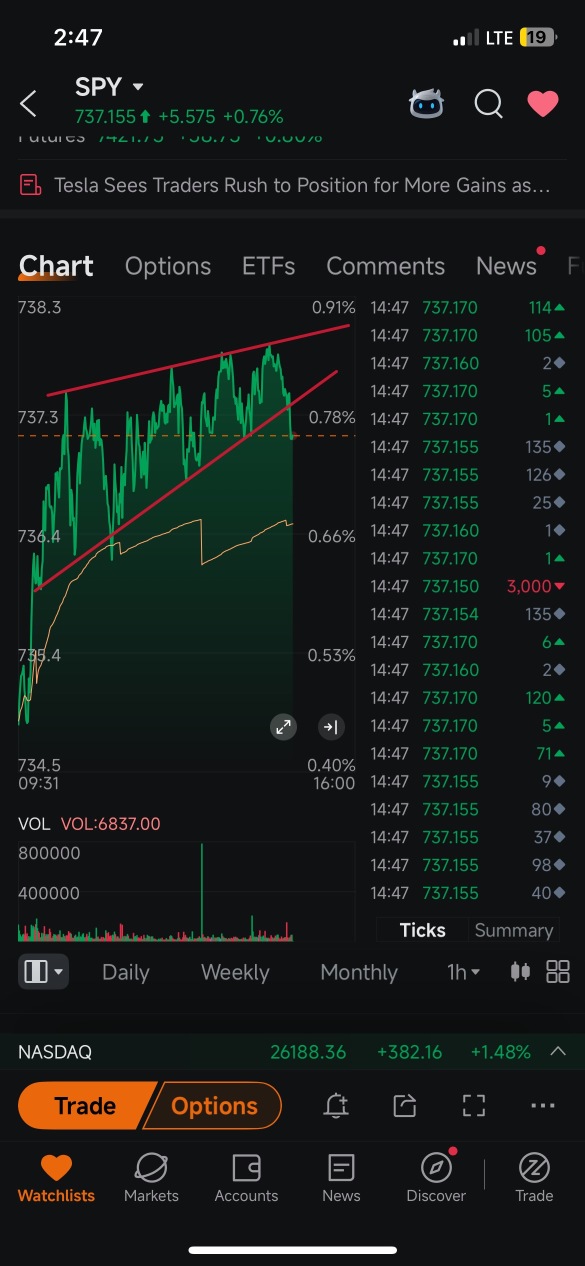This screenshot has width=585, height=1266.
Task: Open the SPY ticker switcher dropdown
Action: (110, 87)
